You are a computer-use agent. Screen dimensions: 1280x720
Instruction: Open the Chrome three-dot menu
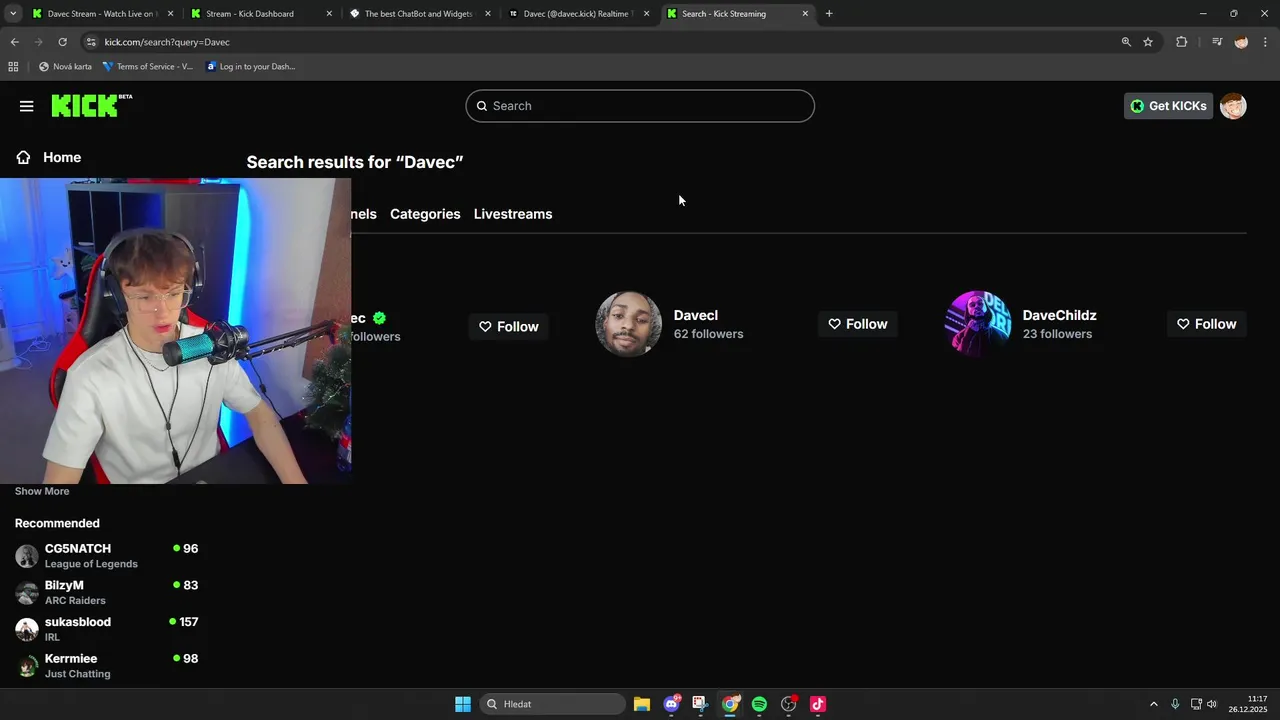pos(1265,42)
